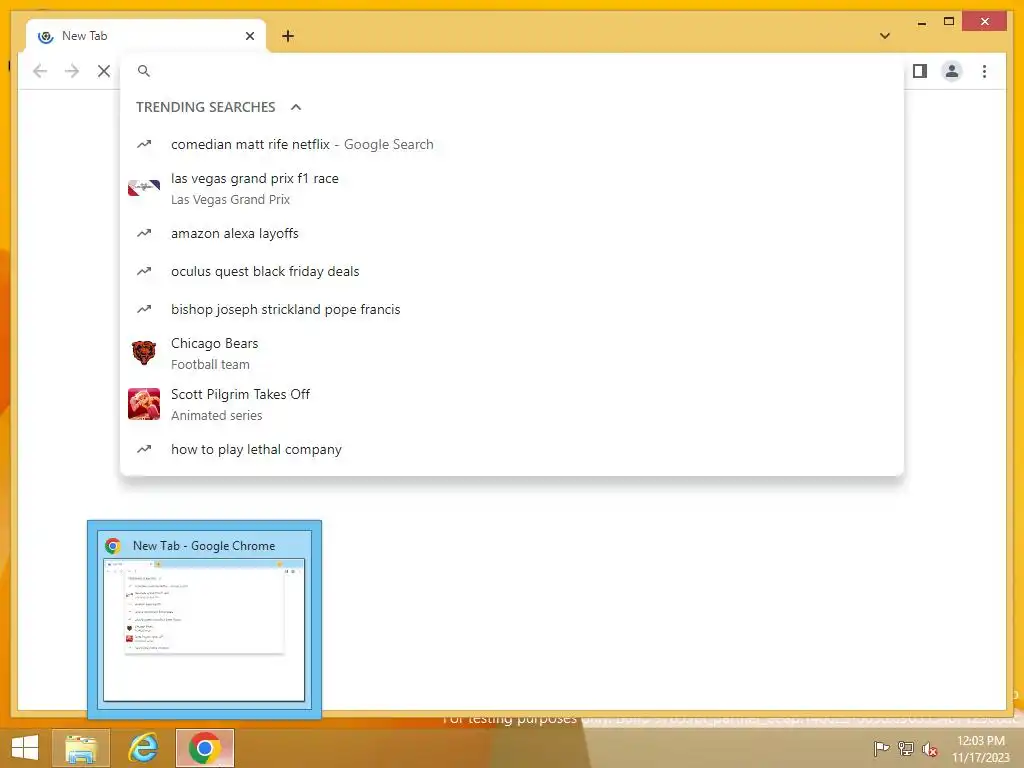
Task: Select the Chicago Bears suggestion
Action: coord(512,353)
